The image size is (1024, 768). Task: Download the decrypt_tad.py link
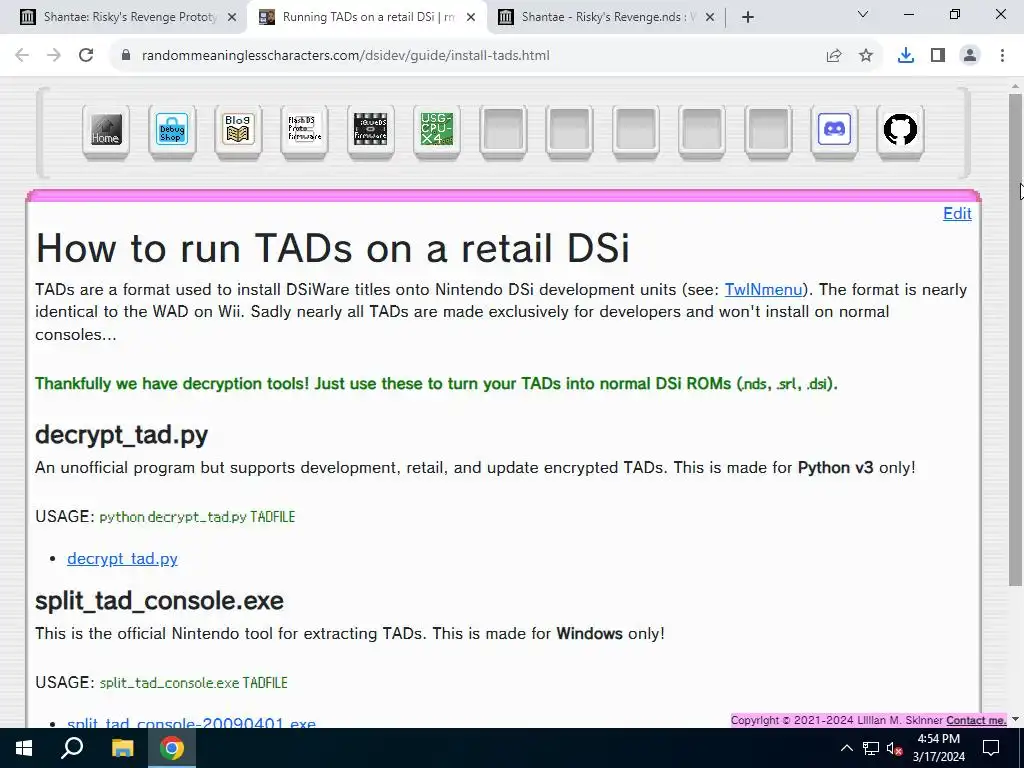click(122, 558)
